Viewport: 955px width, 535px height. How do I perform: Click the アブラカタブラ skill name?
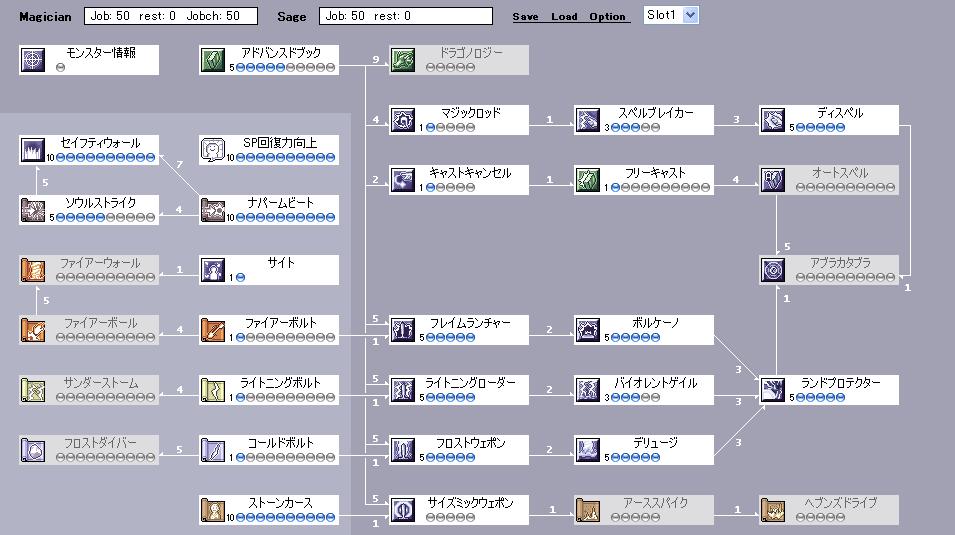[x=840, y=263]
